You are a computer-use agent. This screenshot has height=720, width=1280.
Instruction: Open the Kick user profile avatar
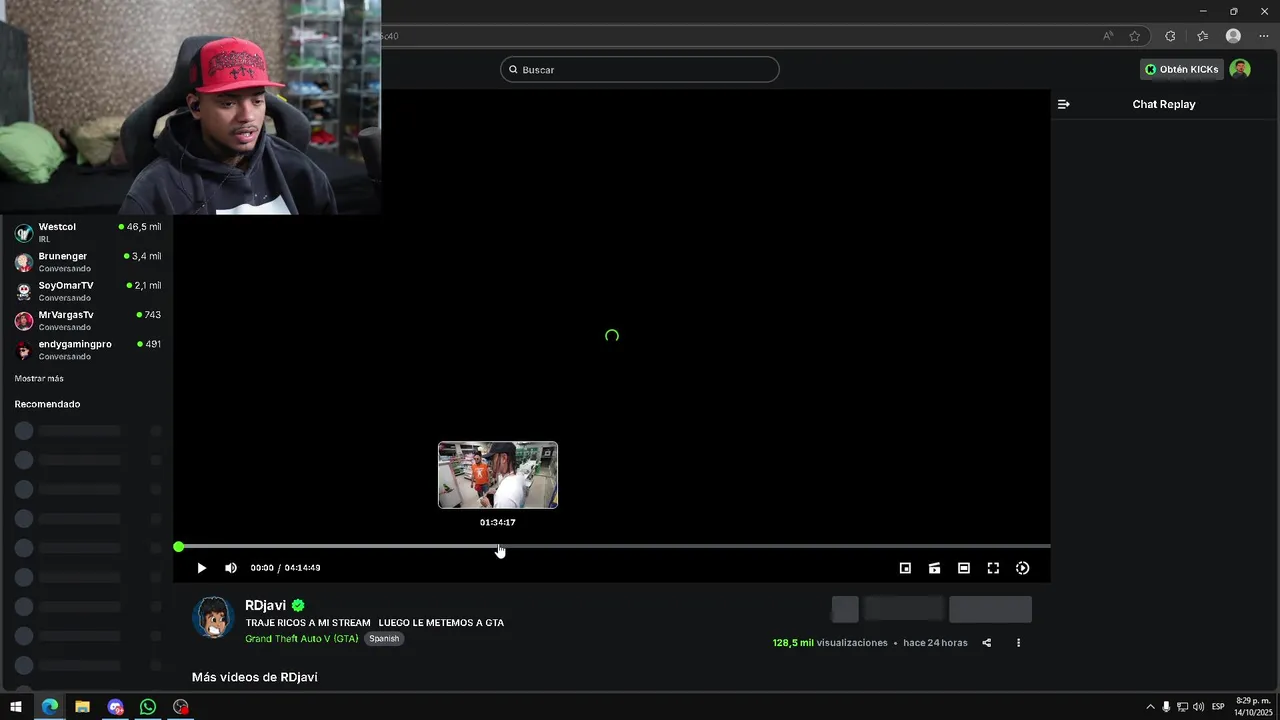click(x=1240, y=69)
